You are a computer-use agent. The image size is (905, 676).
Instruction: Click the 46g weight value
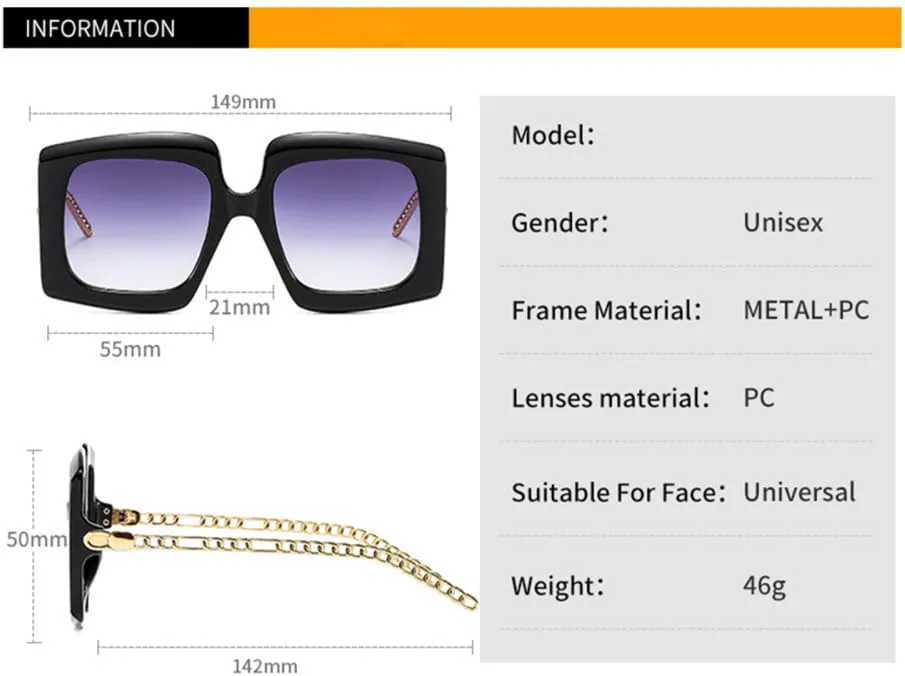pyautogui.click(x=764, y=585)
